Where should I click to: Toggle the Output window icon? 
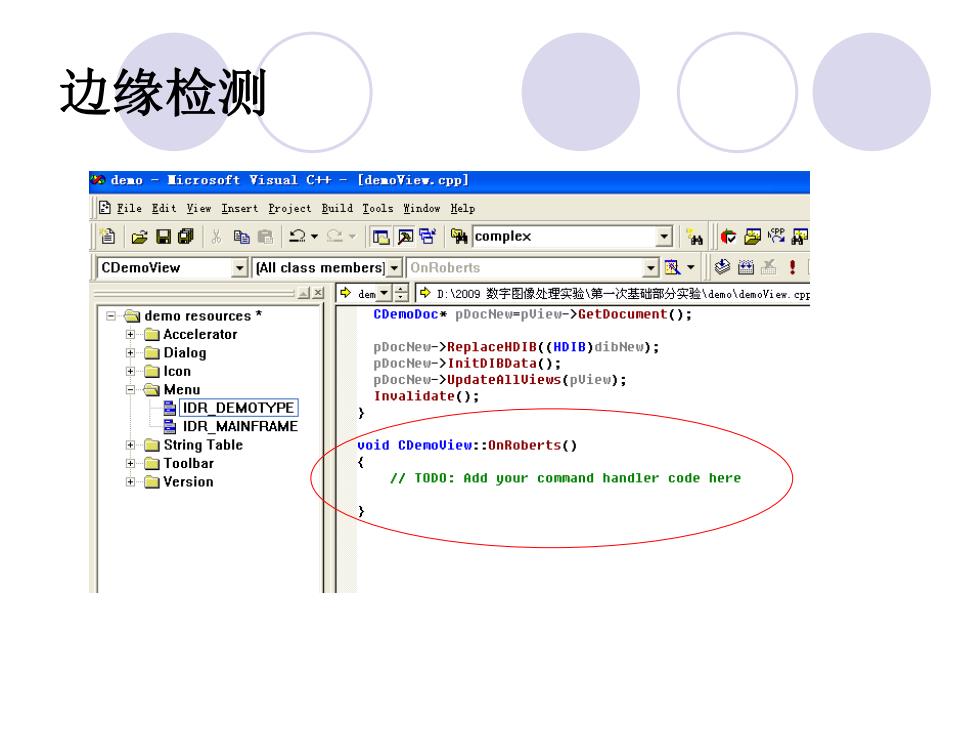point(405,236)
